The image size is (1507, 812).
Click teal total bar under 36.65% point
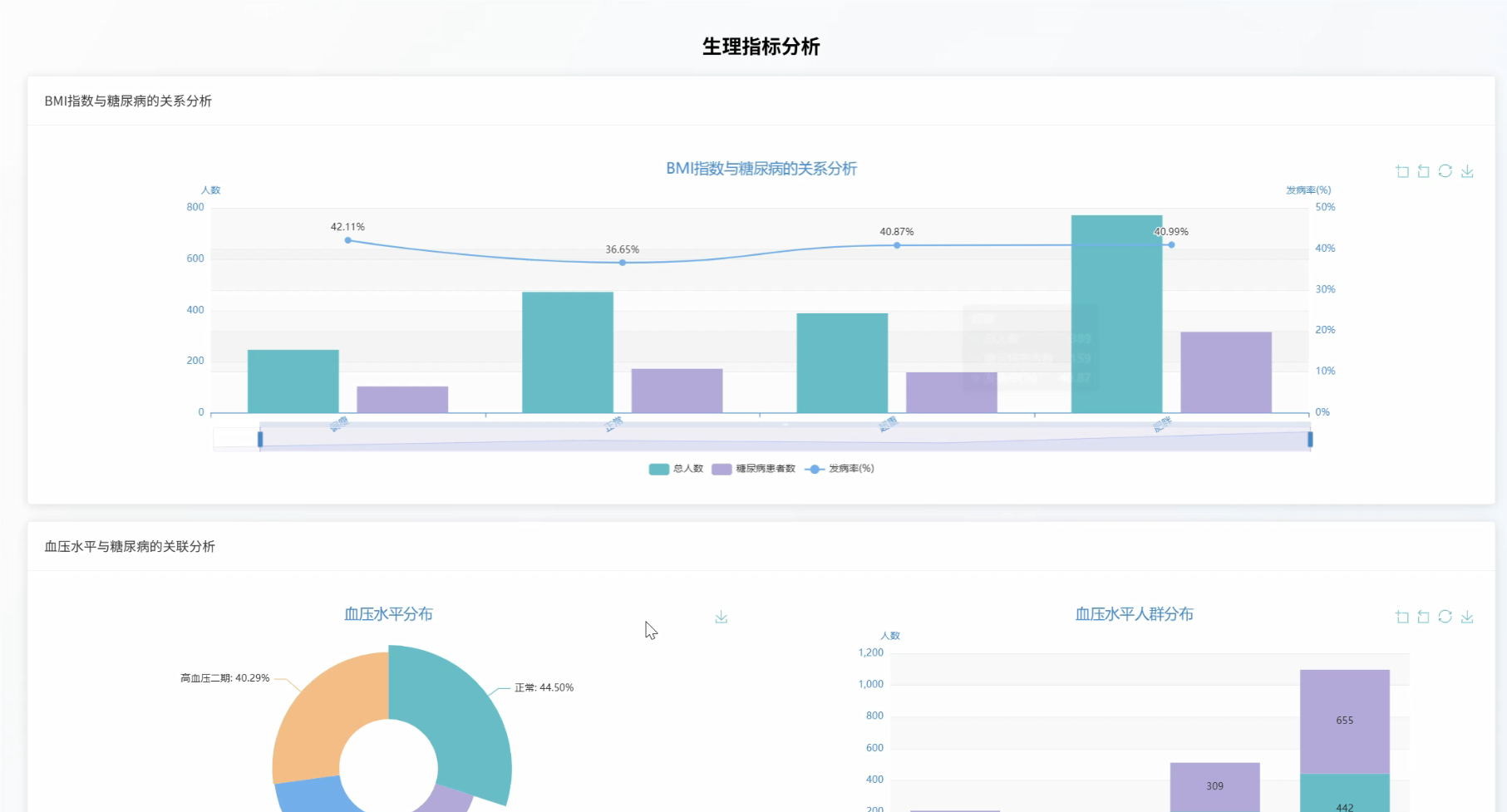(568, 352)
